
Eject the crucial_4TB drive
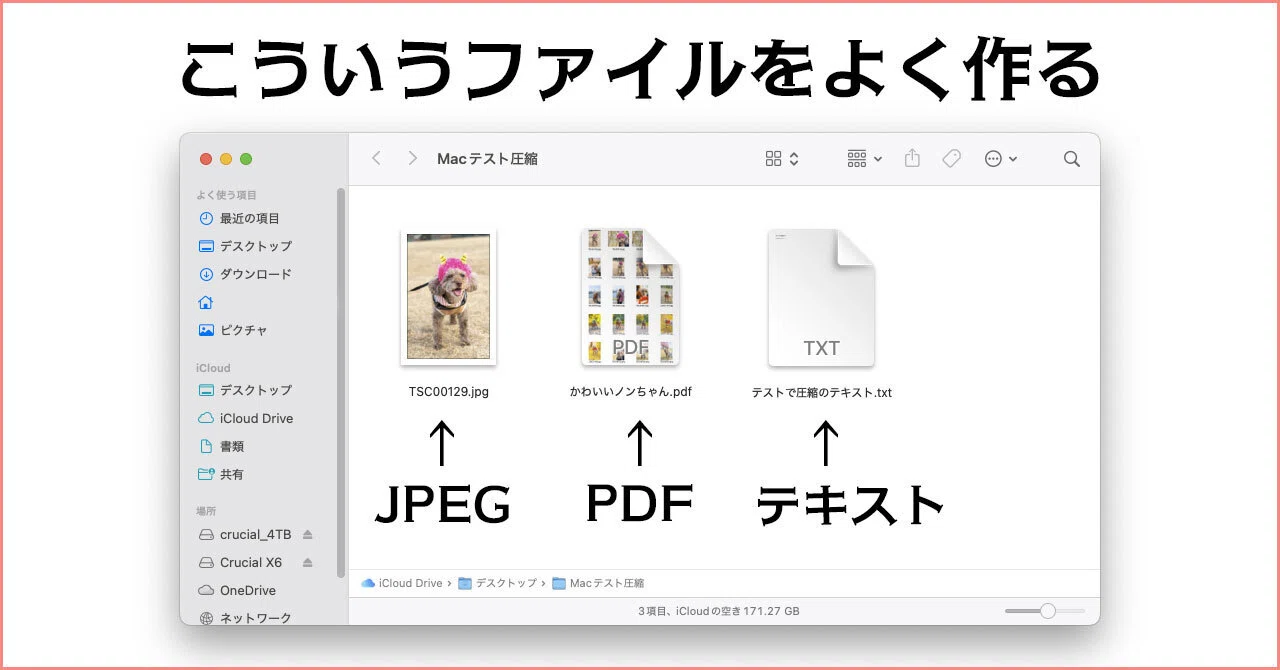(308, 534)
